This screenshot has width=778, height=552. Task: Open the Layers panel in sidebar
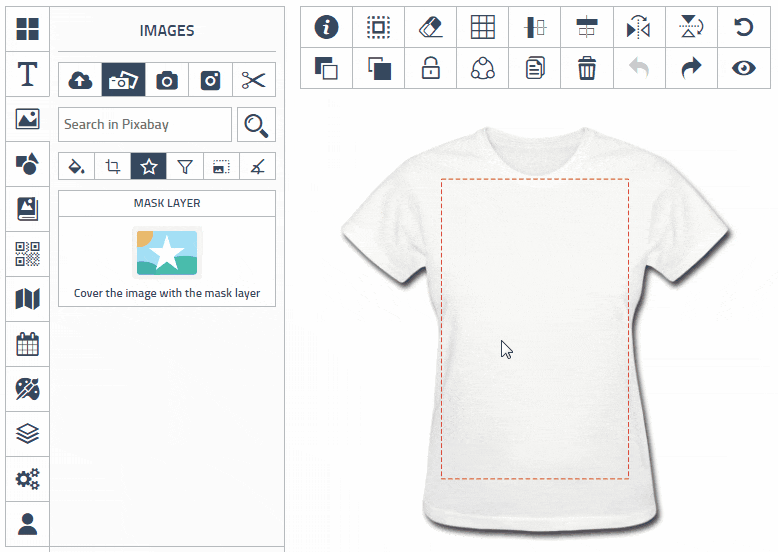click(27, 434)
